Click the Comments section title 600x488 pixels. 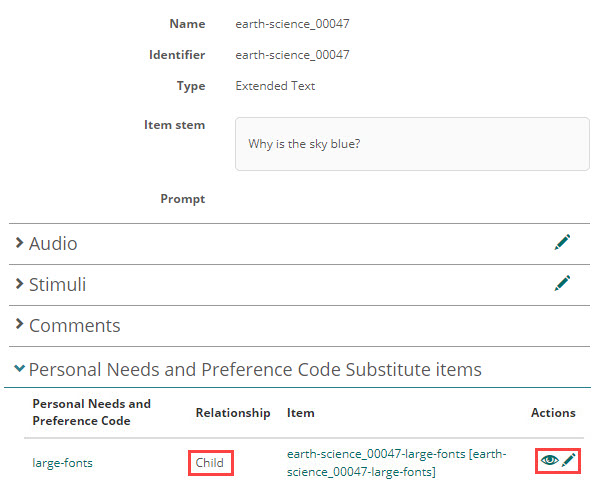tap(74, 325)
